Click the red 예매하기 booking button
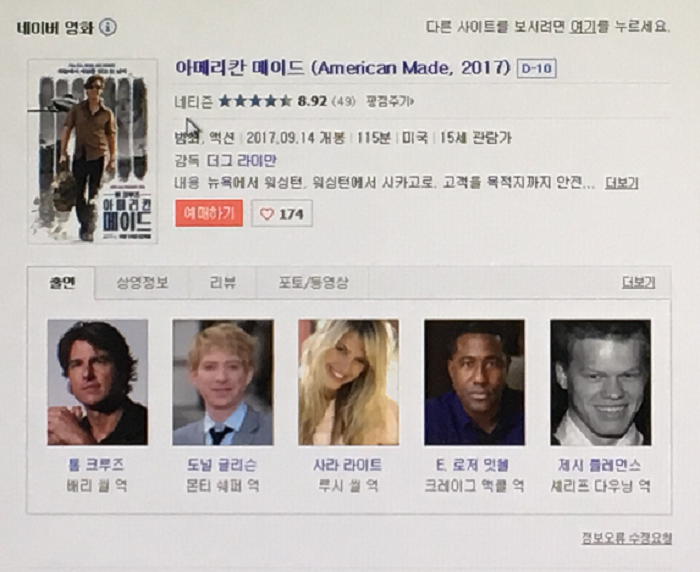 (209, 213)
